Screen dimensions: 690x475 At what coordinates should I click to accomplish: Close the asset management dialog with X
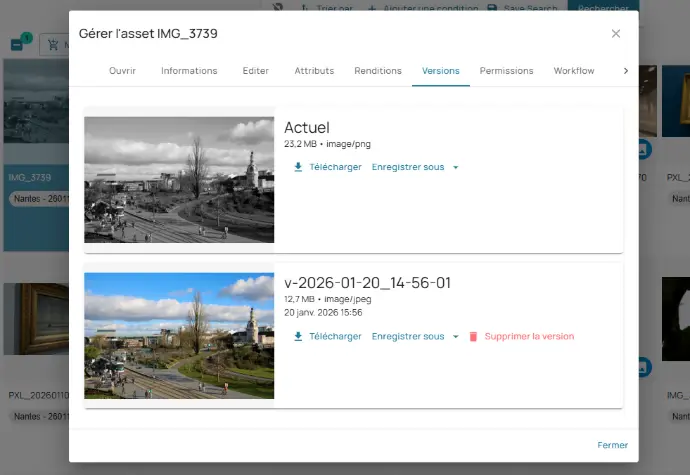tap(616, 34)
